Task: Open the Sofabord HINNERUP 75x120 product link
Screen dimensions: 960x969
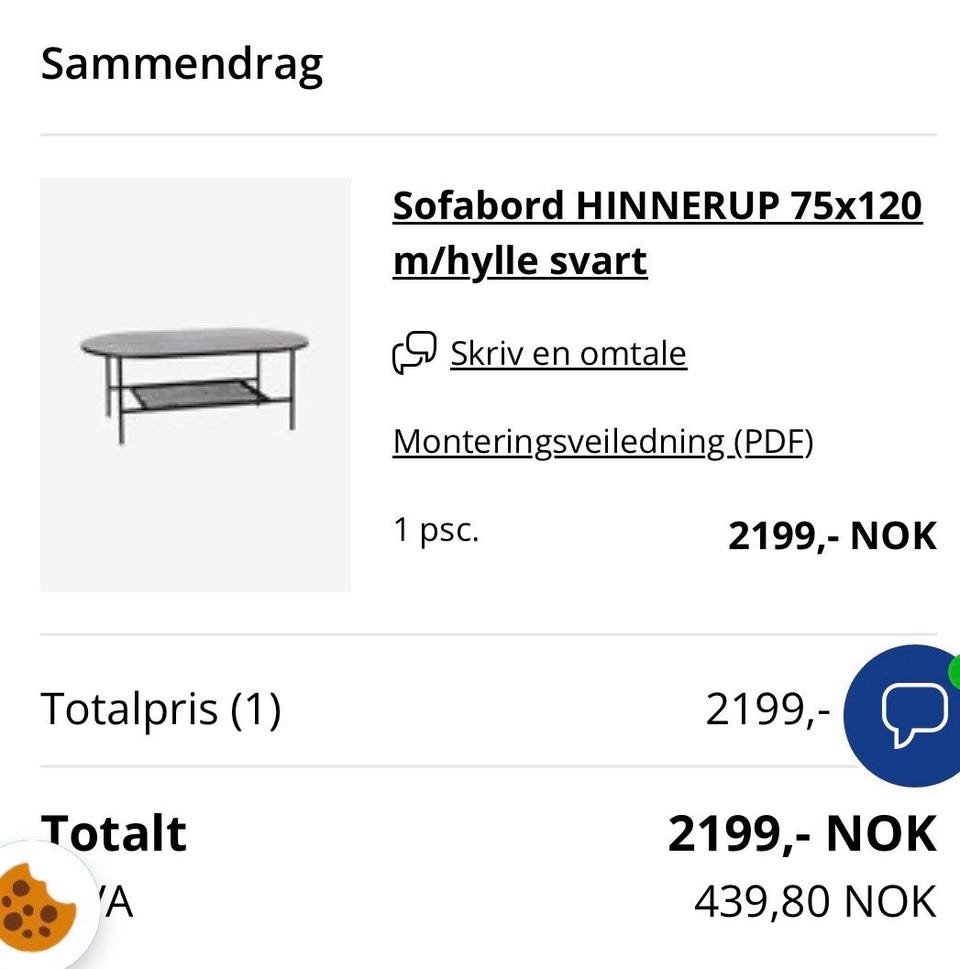Action: [657, 205]
